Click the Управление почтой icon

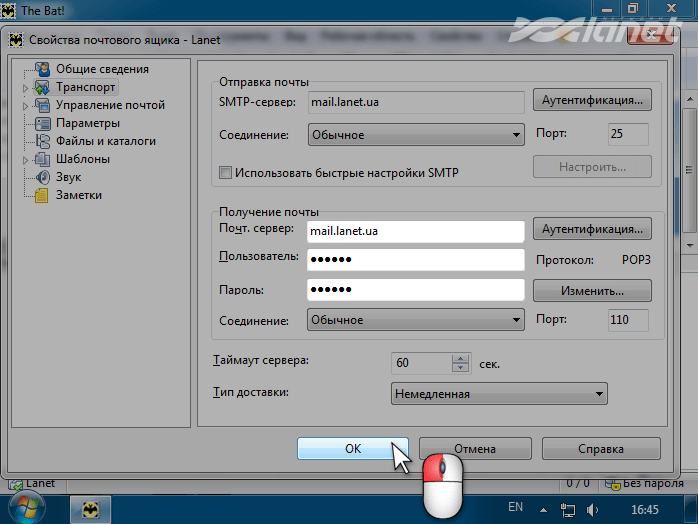[x=42, y=105]
